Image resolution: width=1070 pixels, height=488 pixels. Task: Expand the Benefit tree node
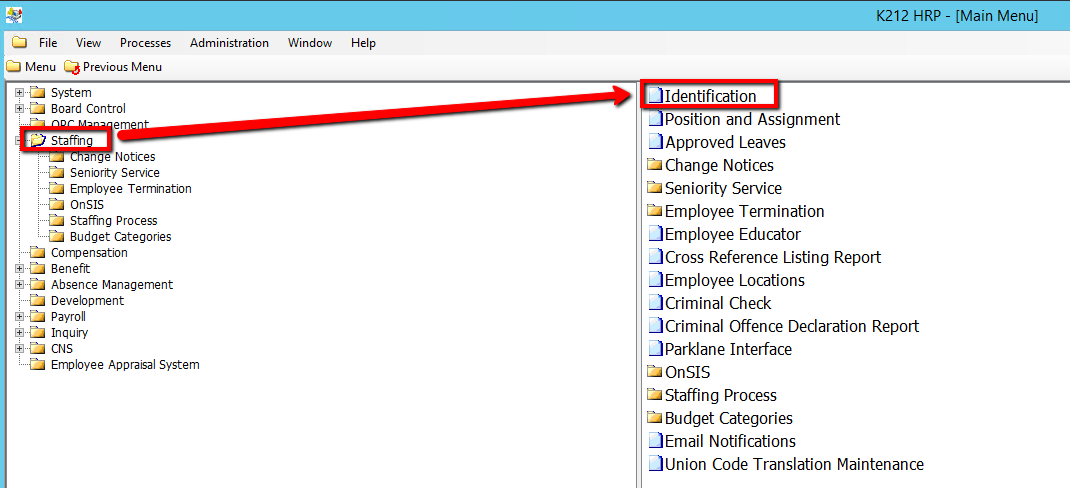pos(19,269)
